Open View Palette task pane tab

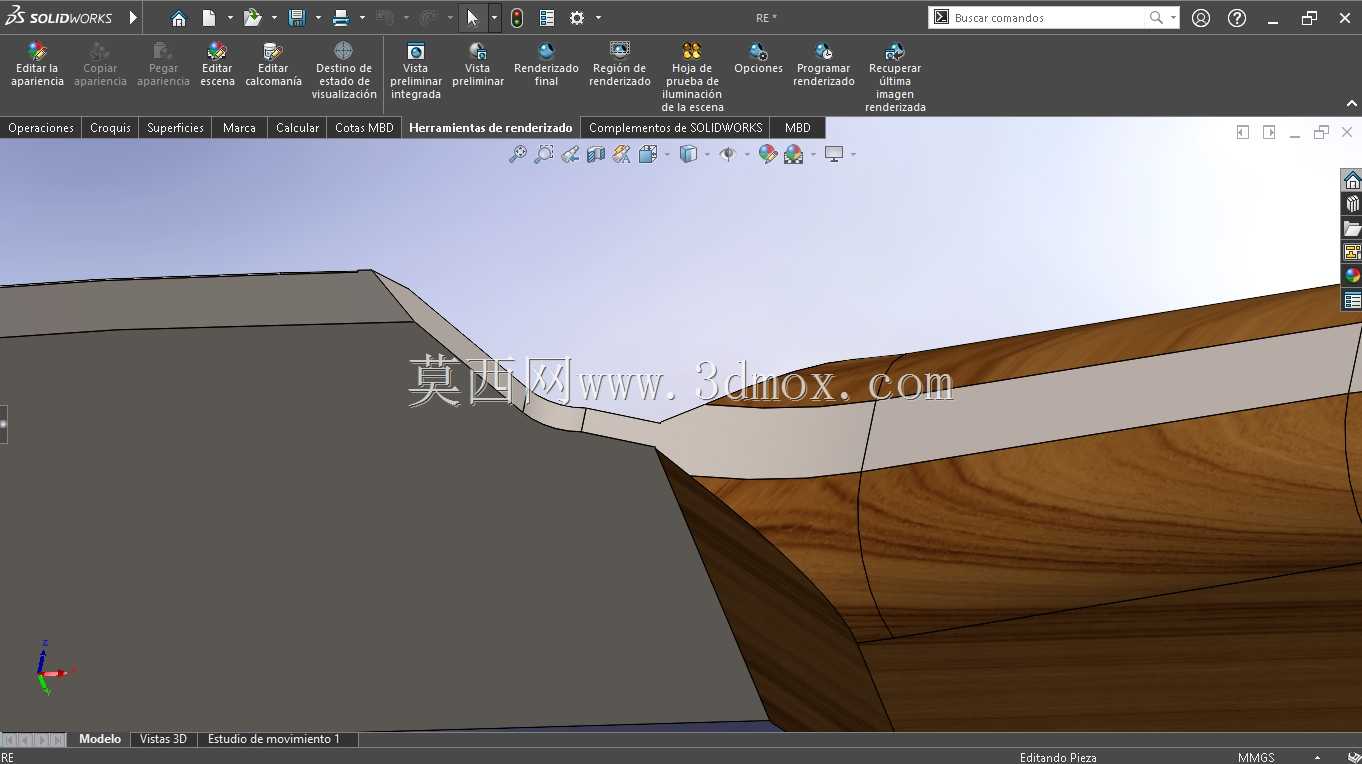pos(1352,252)
